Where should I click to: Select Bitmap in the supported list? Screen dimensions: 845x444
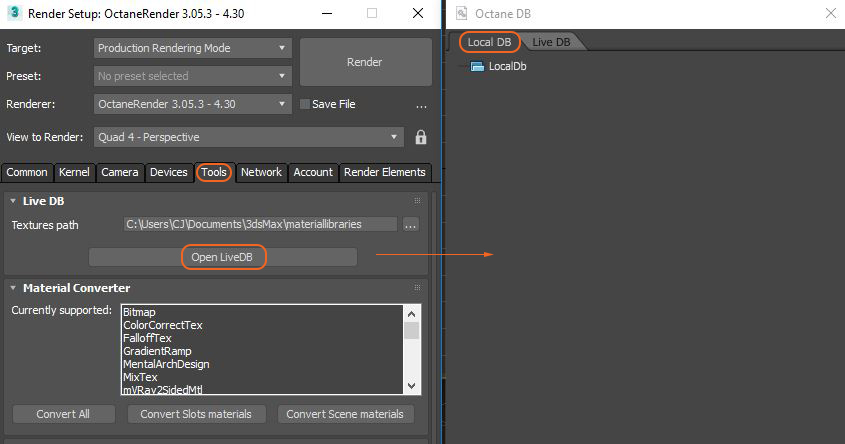(x=139, y=312)
